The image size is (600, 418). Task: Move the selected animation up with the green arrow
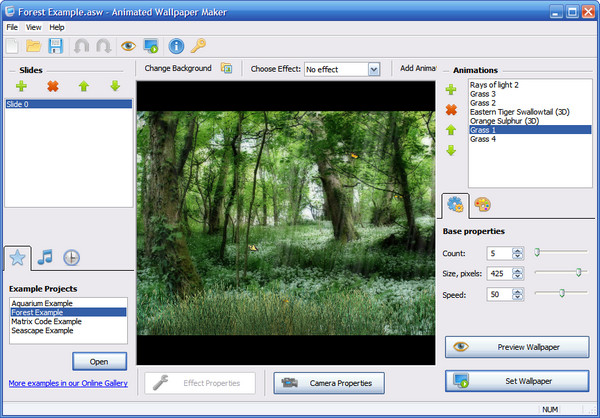(451, 130)
